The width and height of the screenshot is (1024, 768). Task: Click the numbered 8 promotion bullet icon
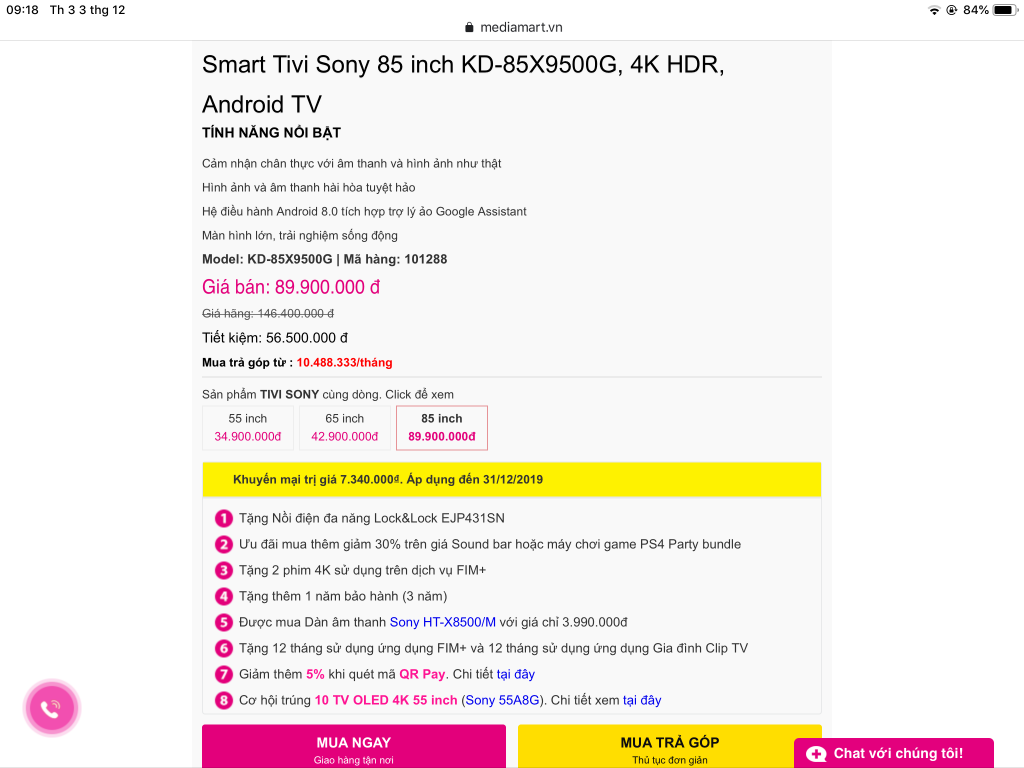coord(223,701)
